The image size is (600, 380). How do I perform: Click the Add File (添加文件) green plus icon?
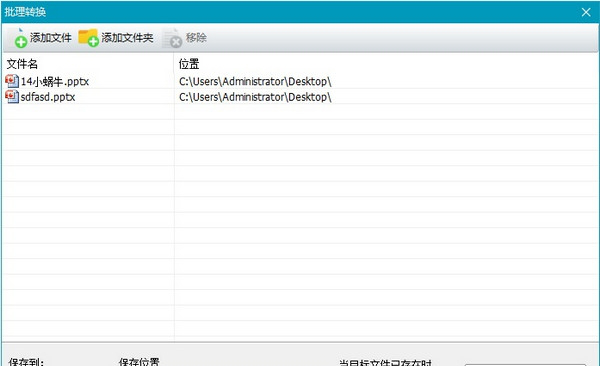pyautogui.click(x=20, y=38)
